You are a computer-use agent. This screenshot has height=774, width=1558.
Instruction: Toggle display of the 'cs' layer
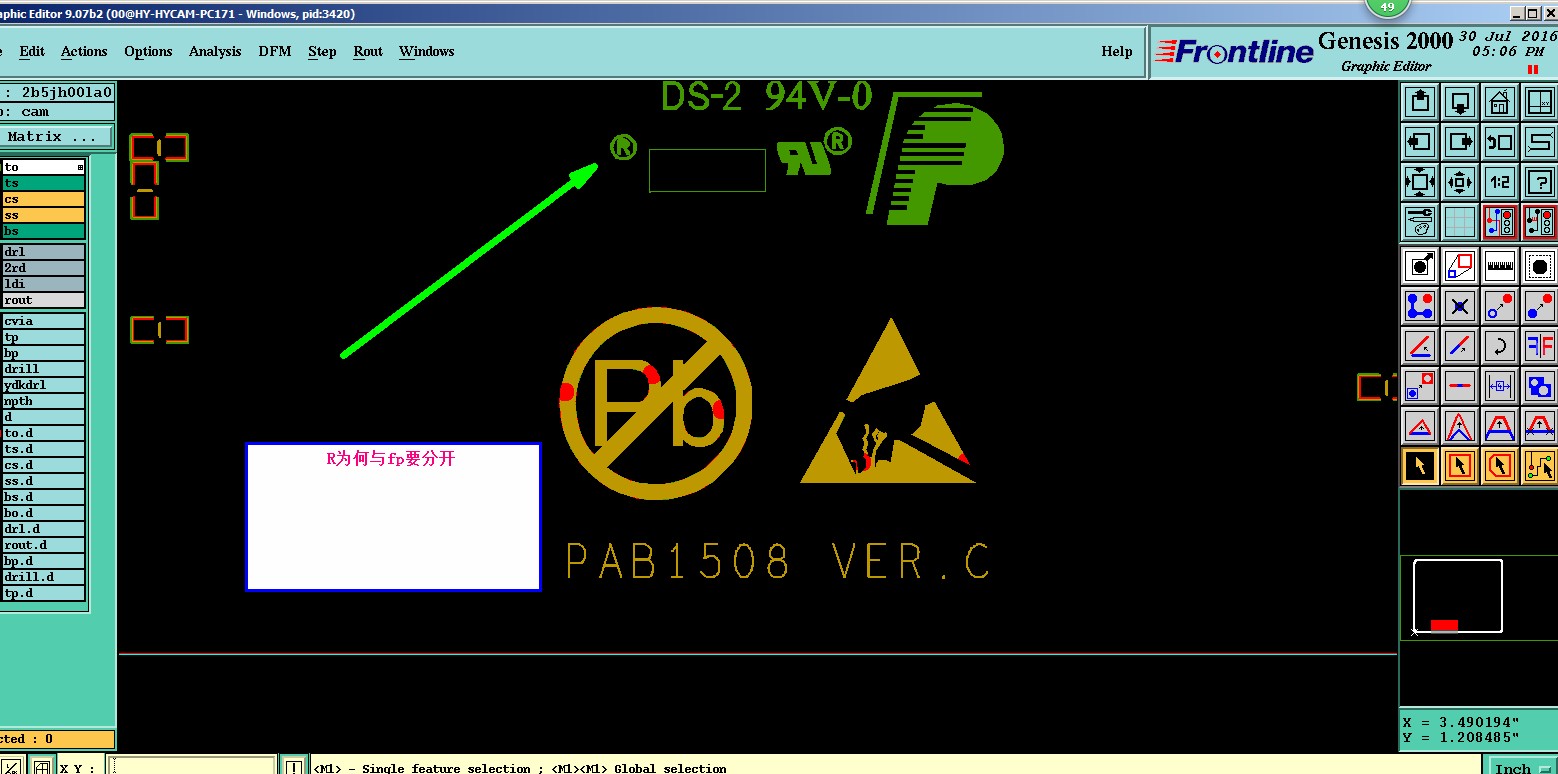pyautogui.click(x=43, y=199)
